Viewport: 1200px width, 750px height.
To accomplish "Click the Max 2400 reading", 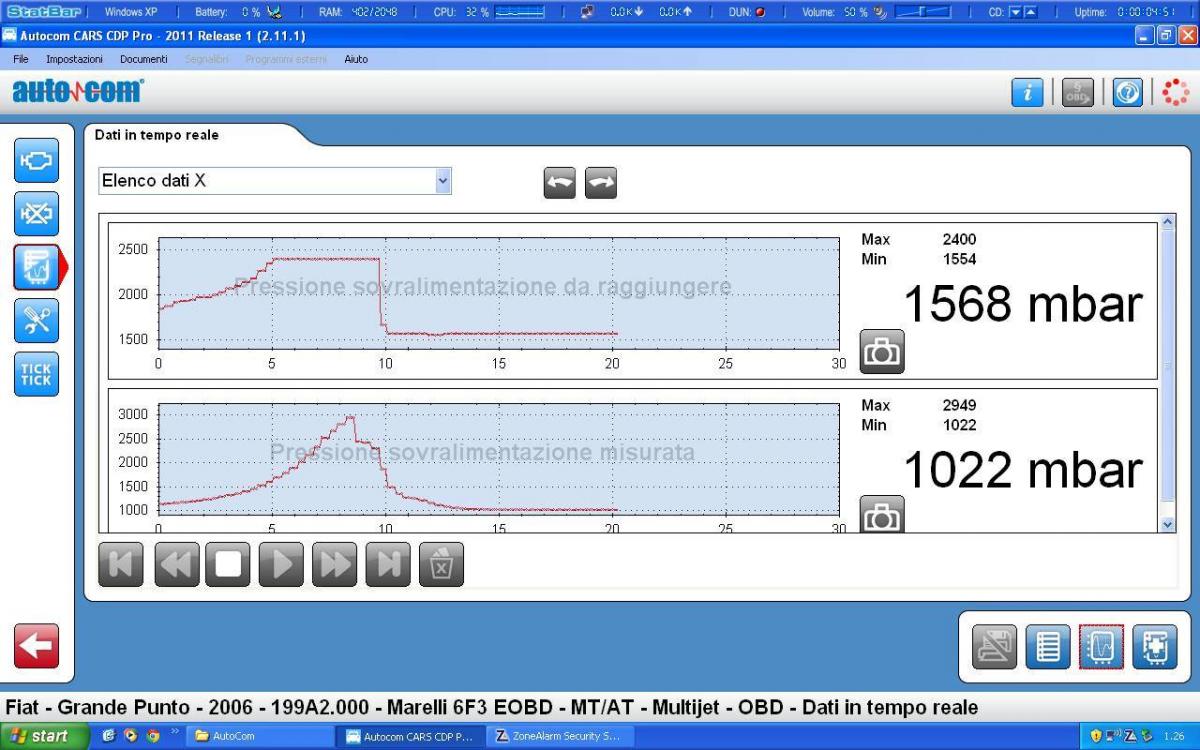I will tap(918, 240).
